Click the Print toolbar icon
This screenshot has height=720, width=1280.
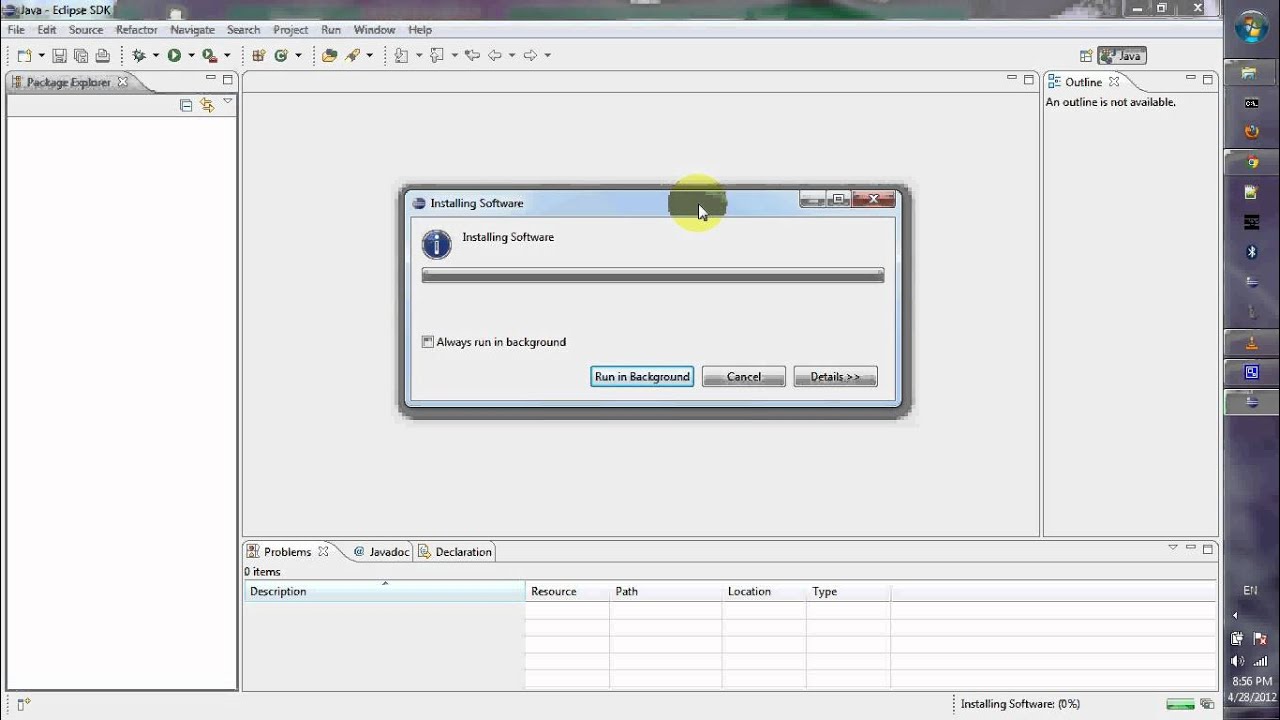pyautogui.click(x=102, y=56)
